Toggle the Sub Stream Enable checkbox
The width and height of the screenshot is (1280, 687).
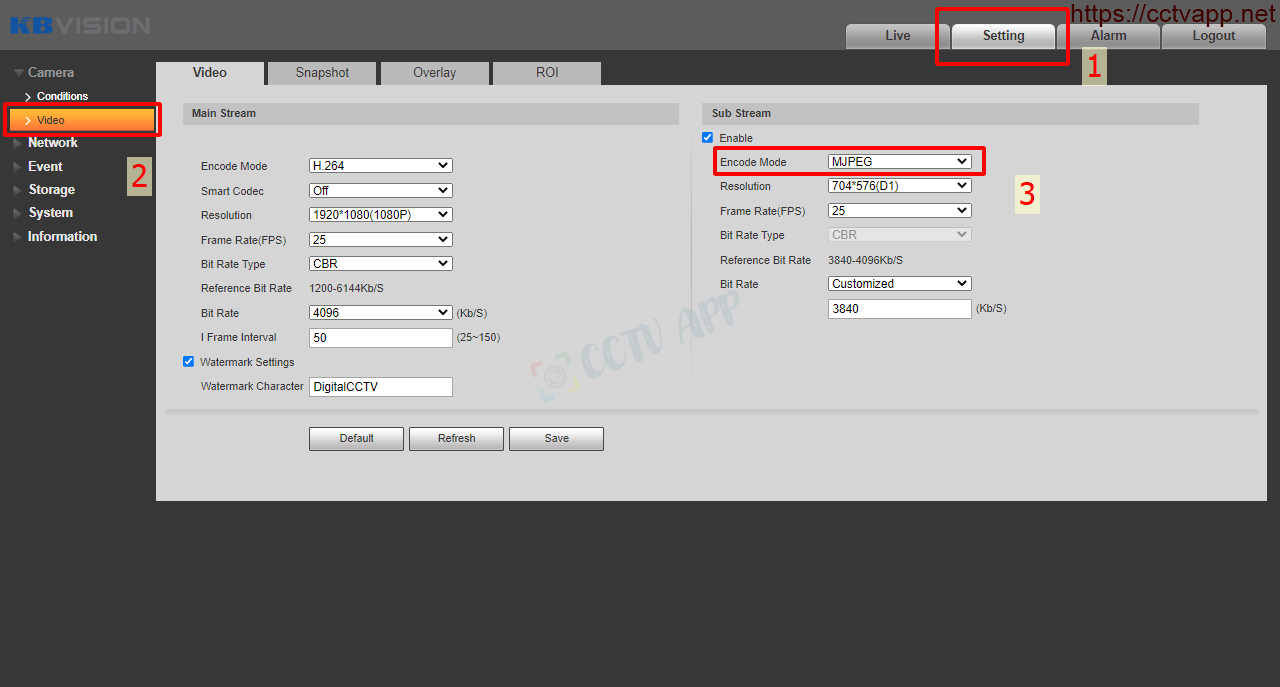[x=708, y=138]
